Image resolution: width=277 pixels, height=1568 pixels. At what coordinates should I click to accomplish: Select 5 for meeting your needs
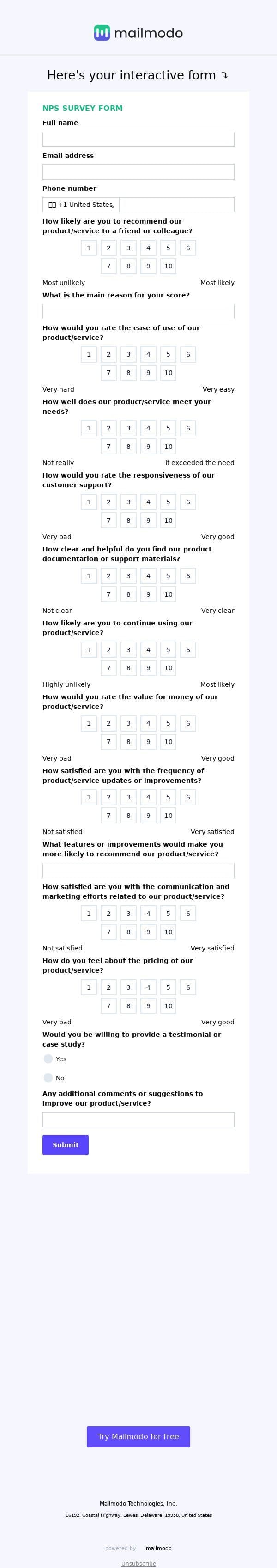point(168,428)
